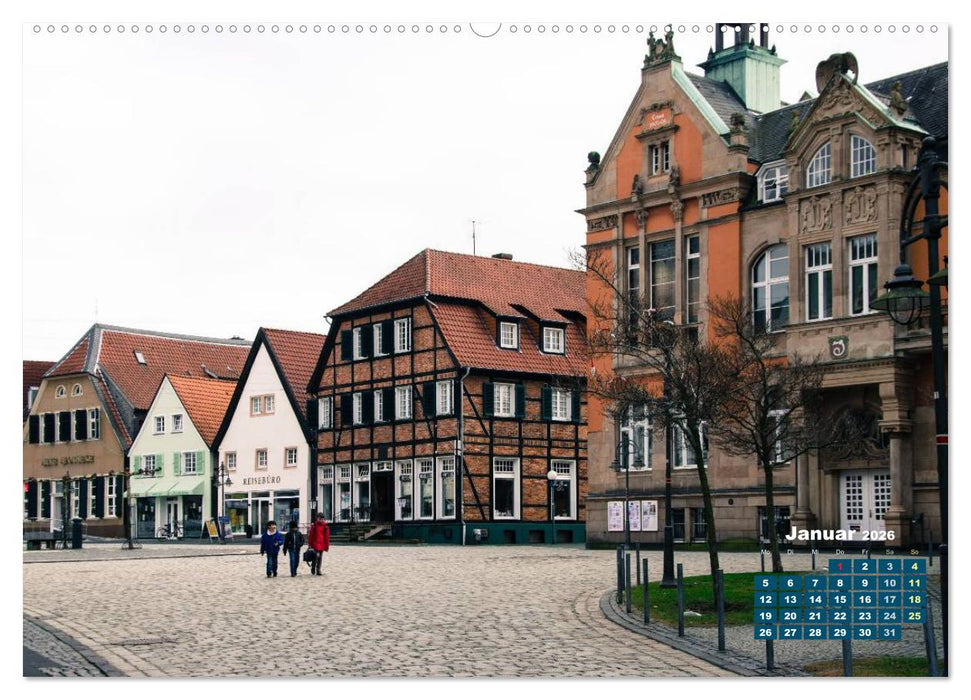Click the yellow Sunday date 18
Viewport: 971px width, 700px height.
tap(914, 599)
